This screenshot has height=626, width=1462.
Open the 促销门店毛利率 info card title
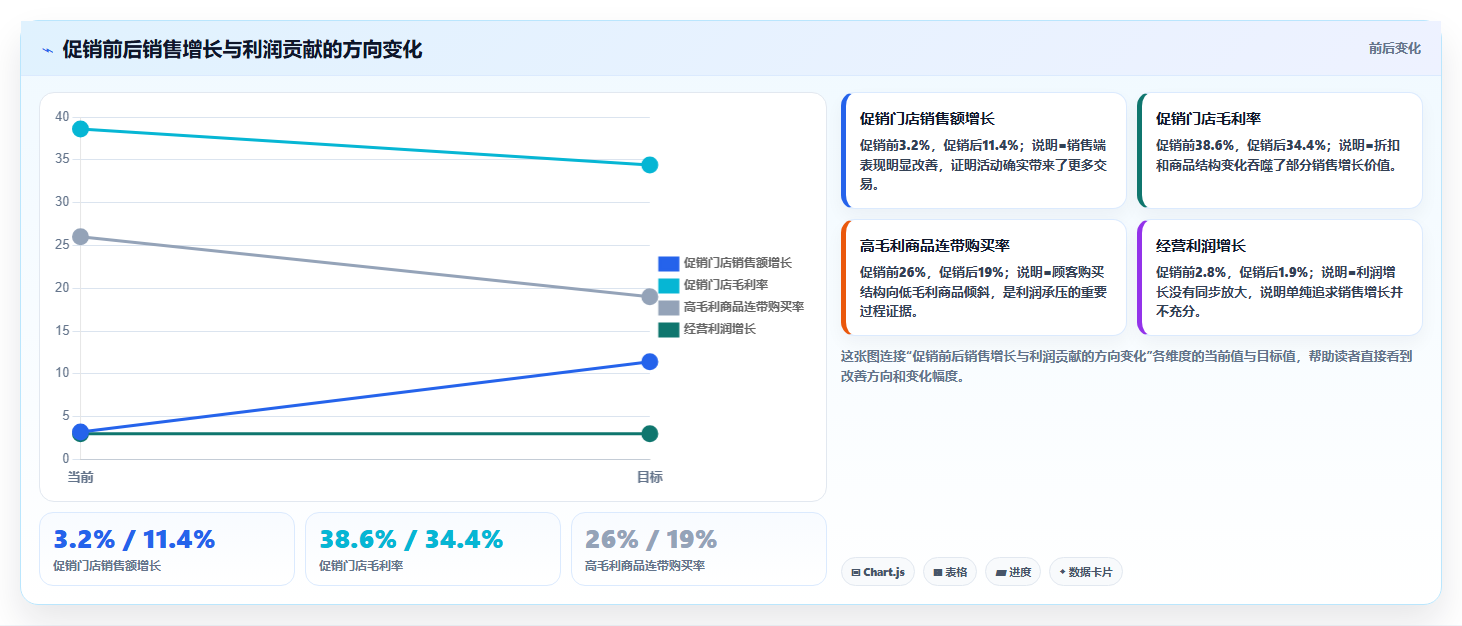1208,118
